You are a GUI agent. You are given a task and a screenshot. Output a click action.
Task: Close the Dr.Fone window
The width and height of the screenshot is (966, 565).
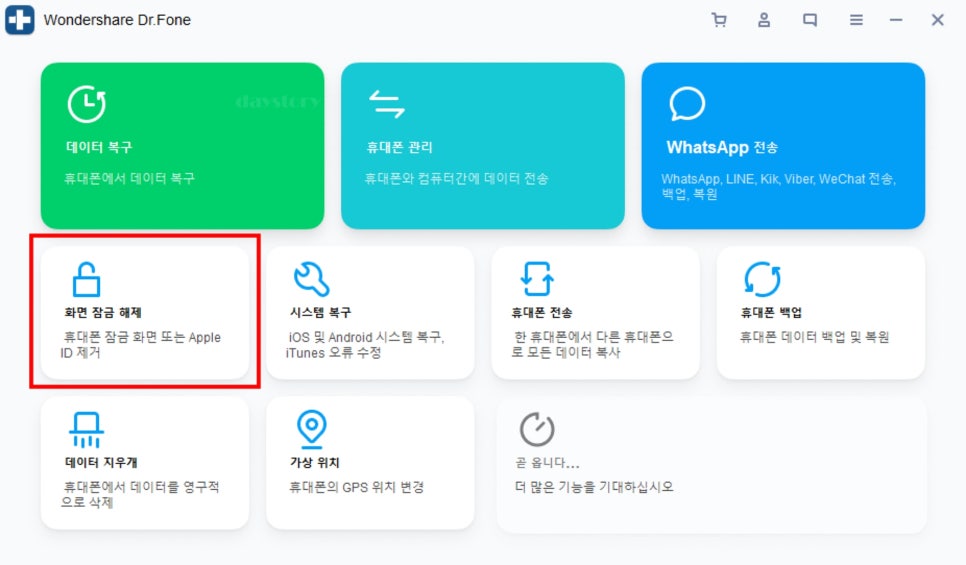(938, 20)
